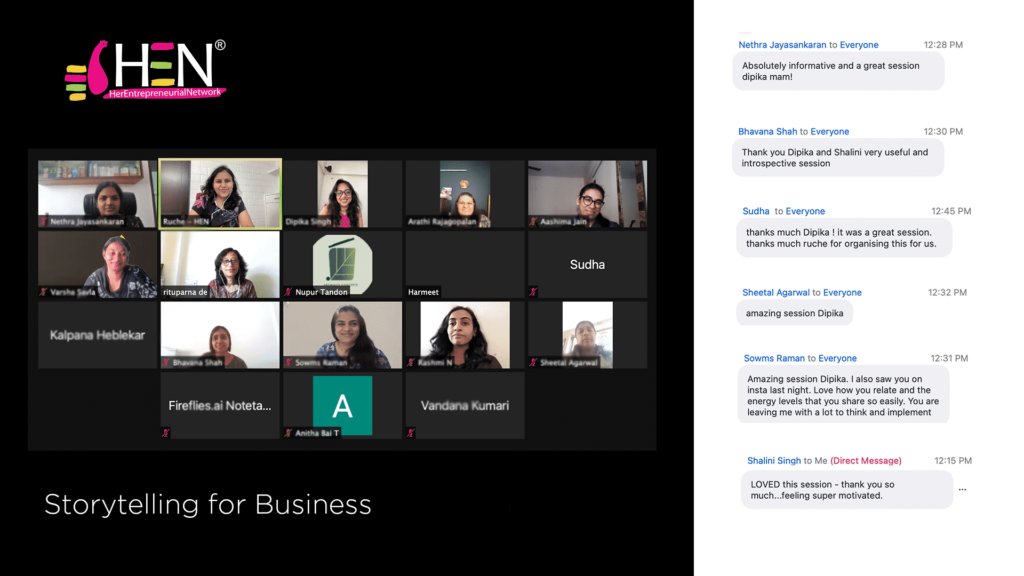Click muted mic icon on Fireflies.ai Notetaker tile
This screenshot has width=1024, height=576.
click(x=166, y=432)
